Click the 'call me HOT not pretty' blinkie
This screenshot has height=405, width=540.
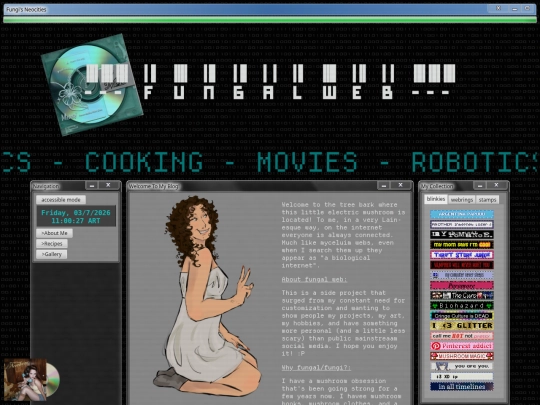[x=462, y=336]
